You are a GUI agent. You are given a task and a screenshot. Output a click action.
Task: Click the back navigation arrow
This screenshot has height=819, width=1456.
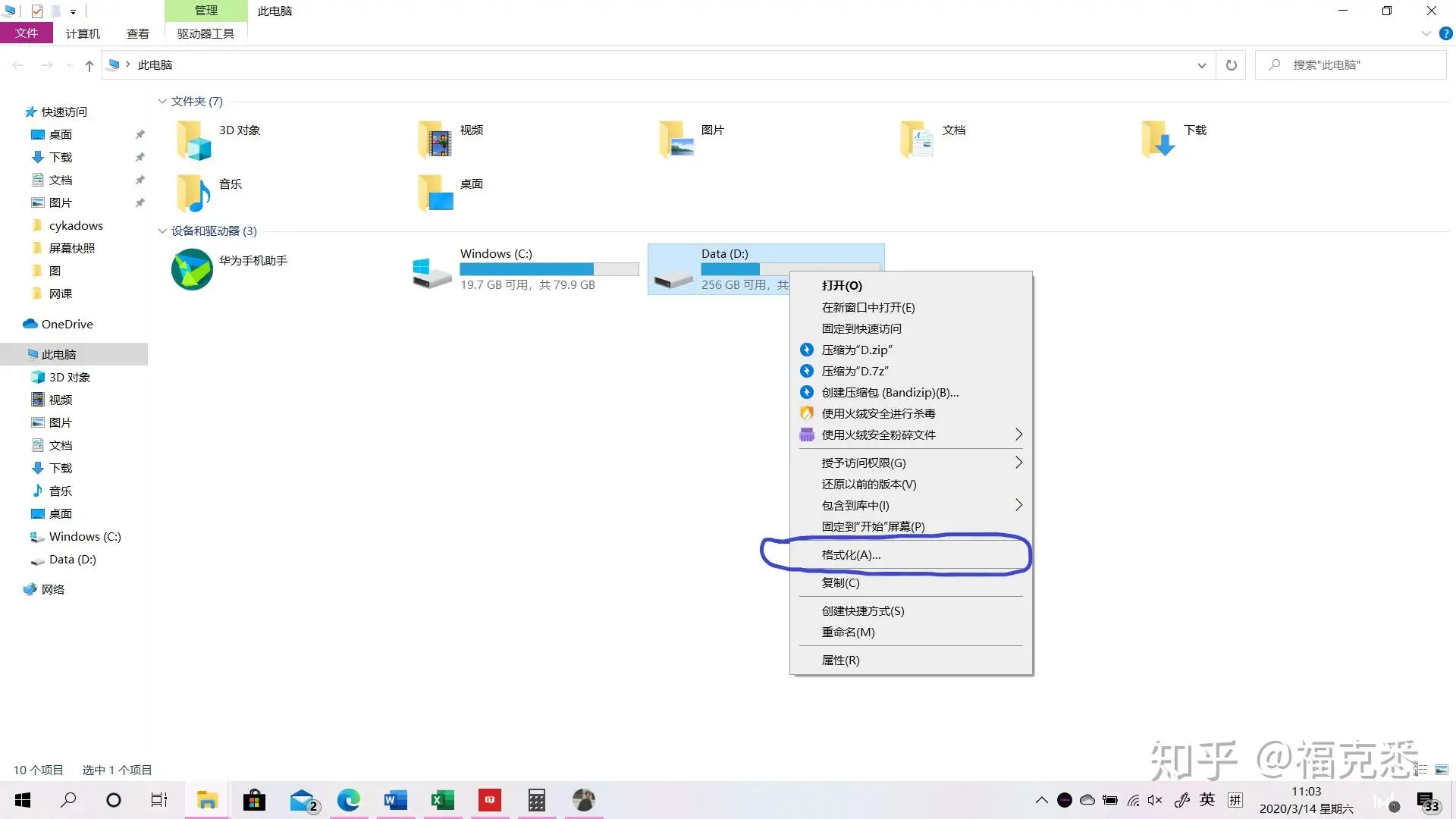point(18,64)
